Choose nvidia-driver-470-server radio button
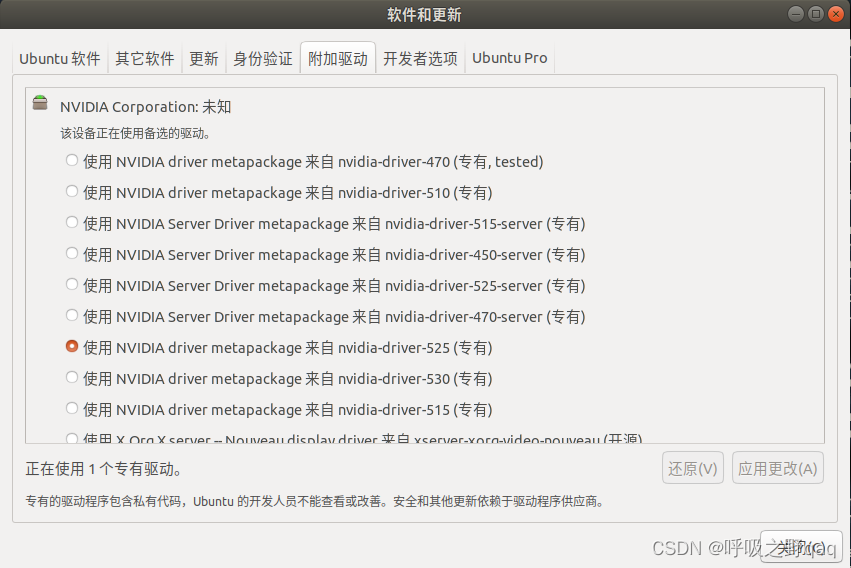Screen dimensions: 851x568 tap(72, 315)
